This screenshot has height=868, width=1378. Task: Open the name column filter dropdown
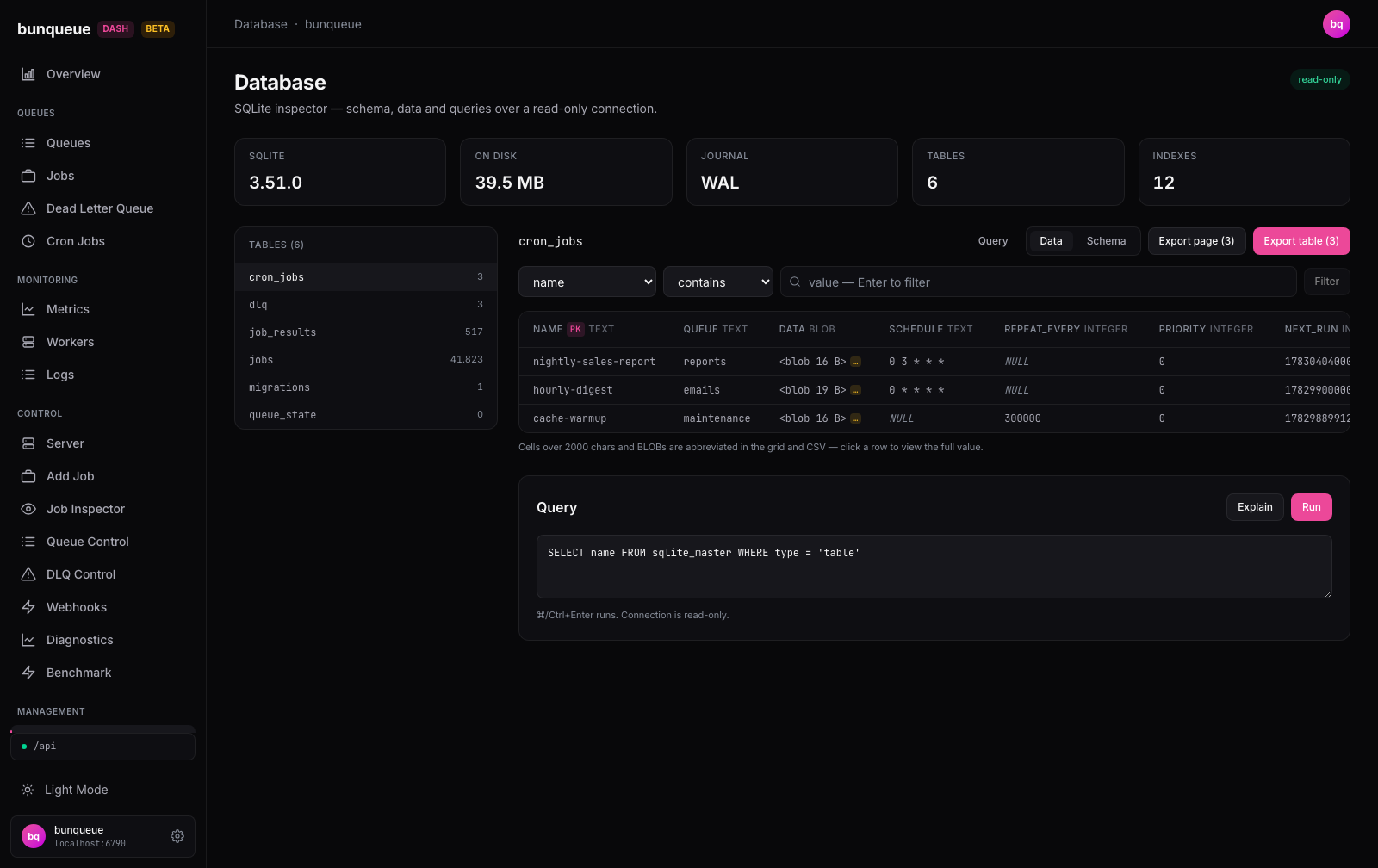(587, 282)
